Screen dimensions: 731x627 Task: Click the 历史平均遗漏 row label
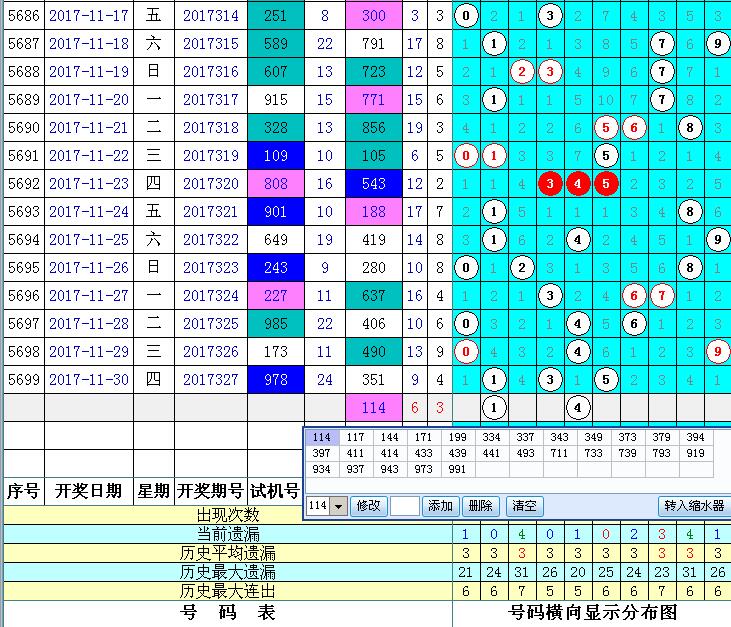point(228,553)
